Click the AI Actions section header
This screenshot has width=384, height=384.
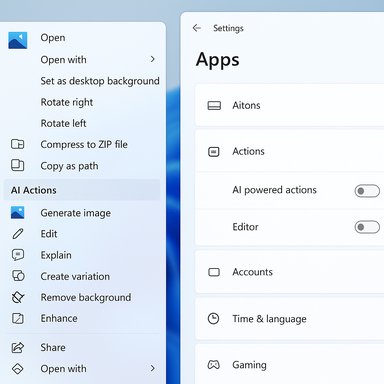(x=82, y=190)
